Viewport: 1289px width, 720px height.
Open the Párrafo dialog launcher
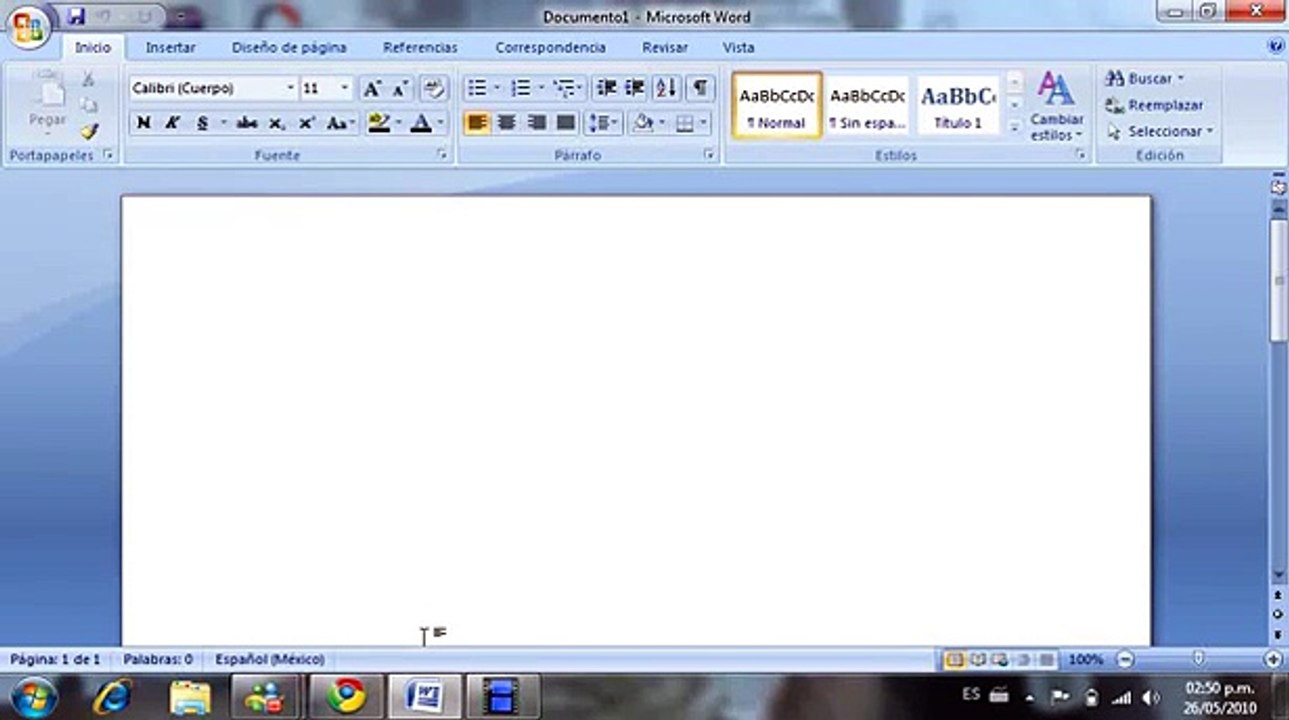[709, 155]
